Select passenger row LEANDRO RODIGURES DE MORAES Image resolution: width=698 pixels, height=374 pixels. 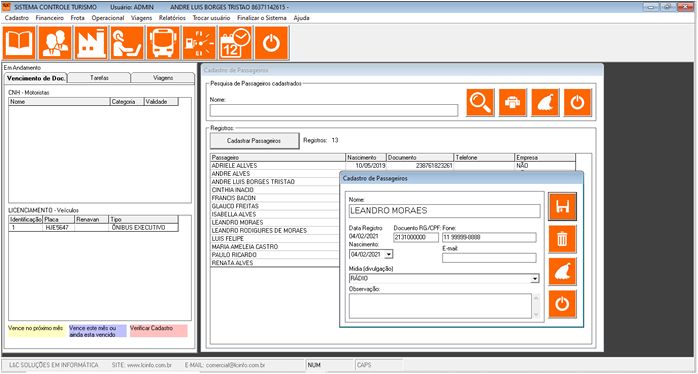tap(275, 231)
